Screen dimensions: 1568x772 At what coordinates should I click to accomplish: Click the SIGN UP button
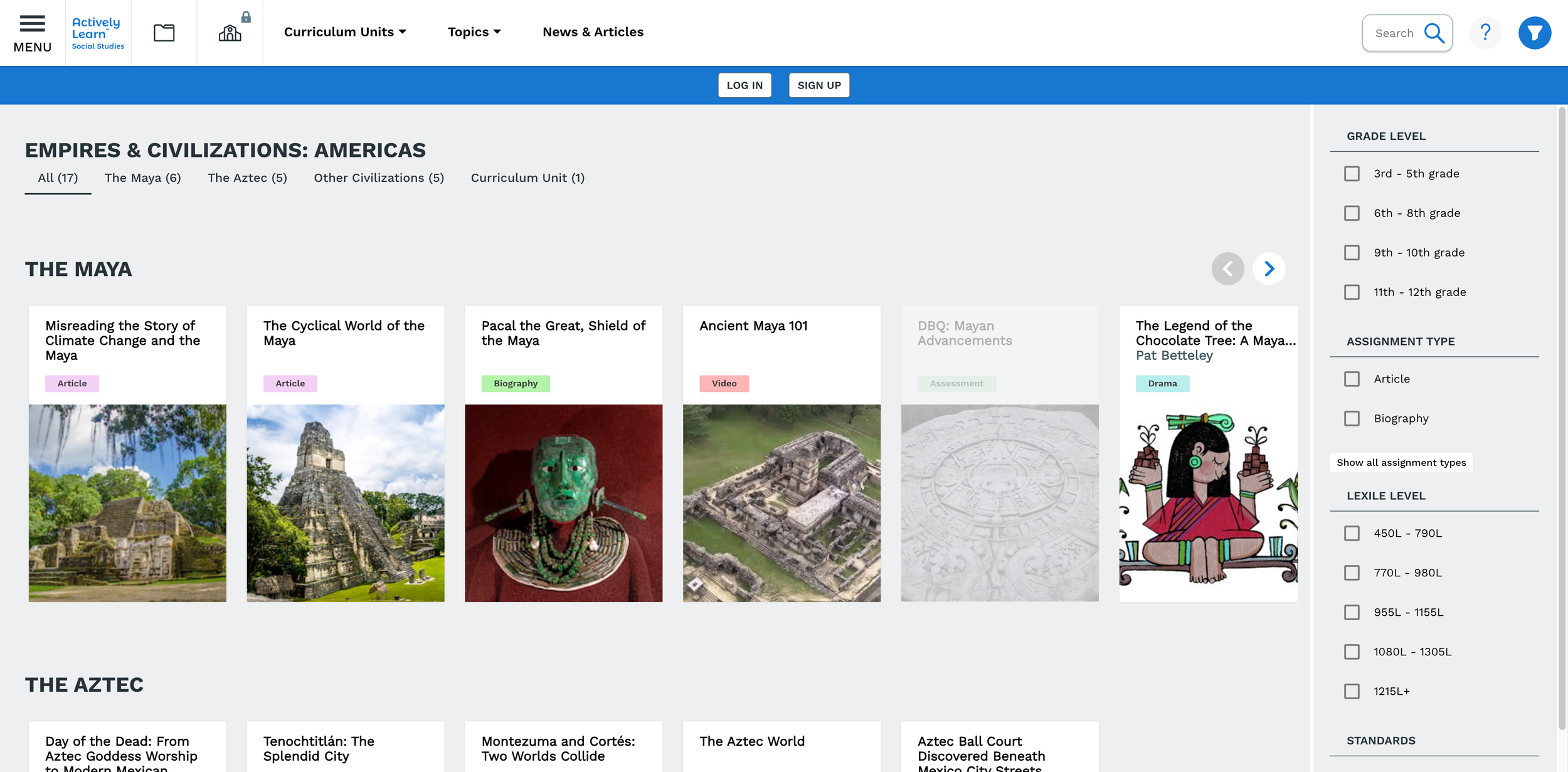tap(819, 85)
